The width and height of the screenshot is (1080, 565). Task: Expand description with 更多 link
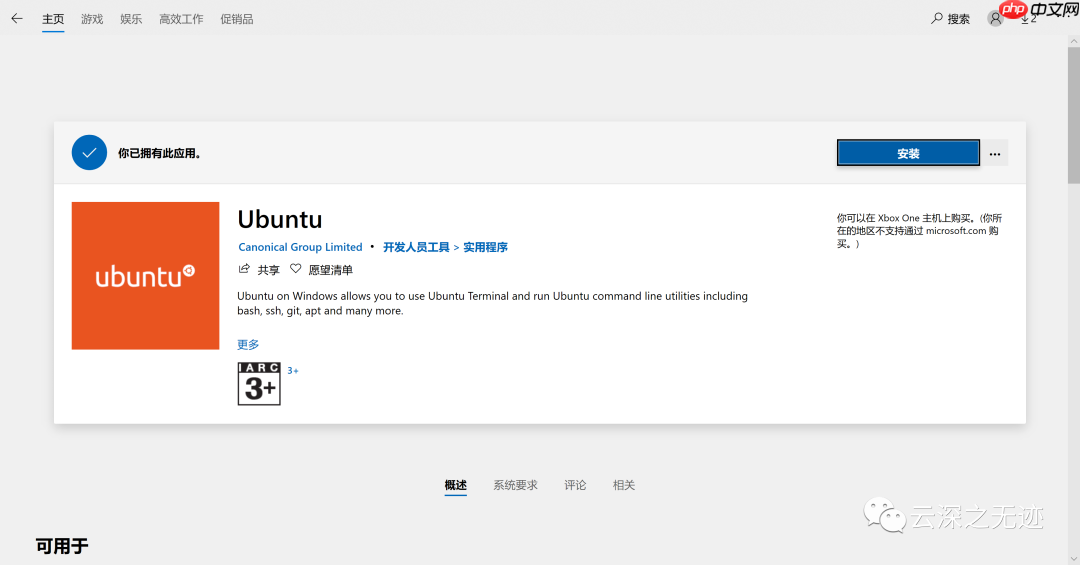248,345
